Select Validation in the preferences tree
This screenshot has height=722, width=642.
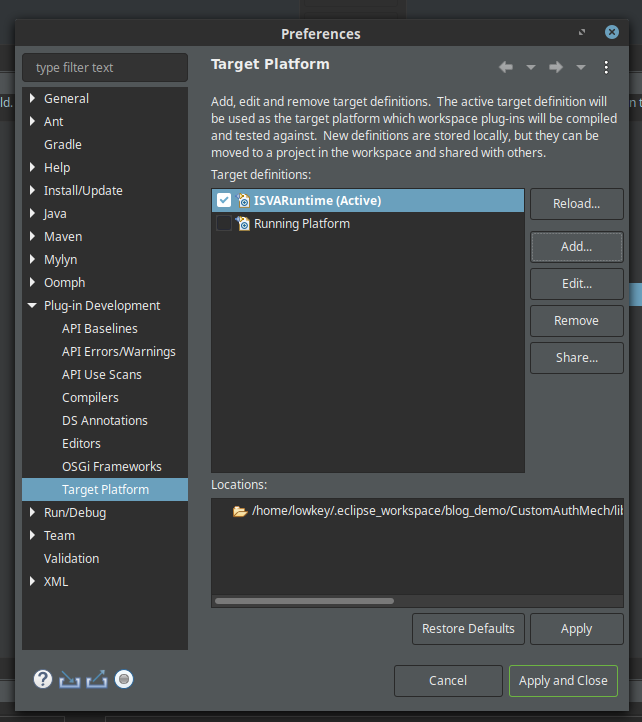71,559
